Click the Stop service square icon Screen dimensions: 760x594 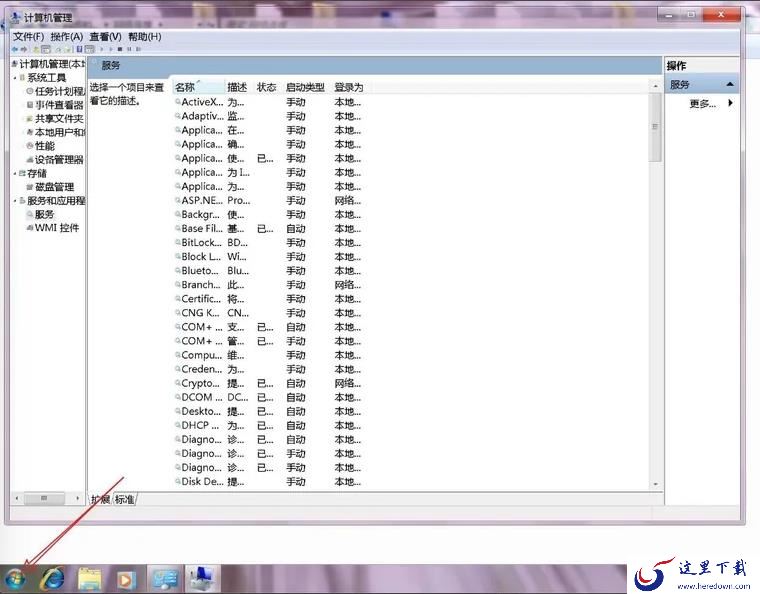click(x=120, y=49)
